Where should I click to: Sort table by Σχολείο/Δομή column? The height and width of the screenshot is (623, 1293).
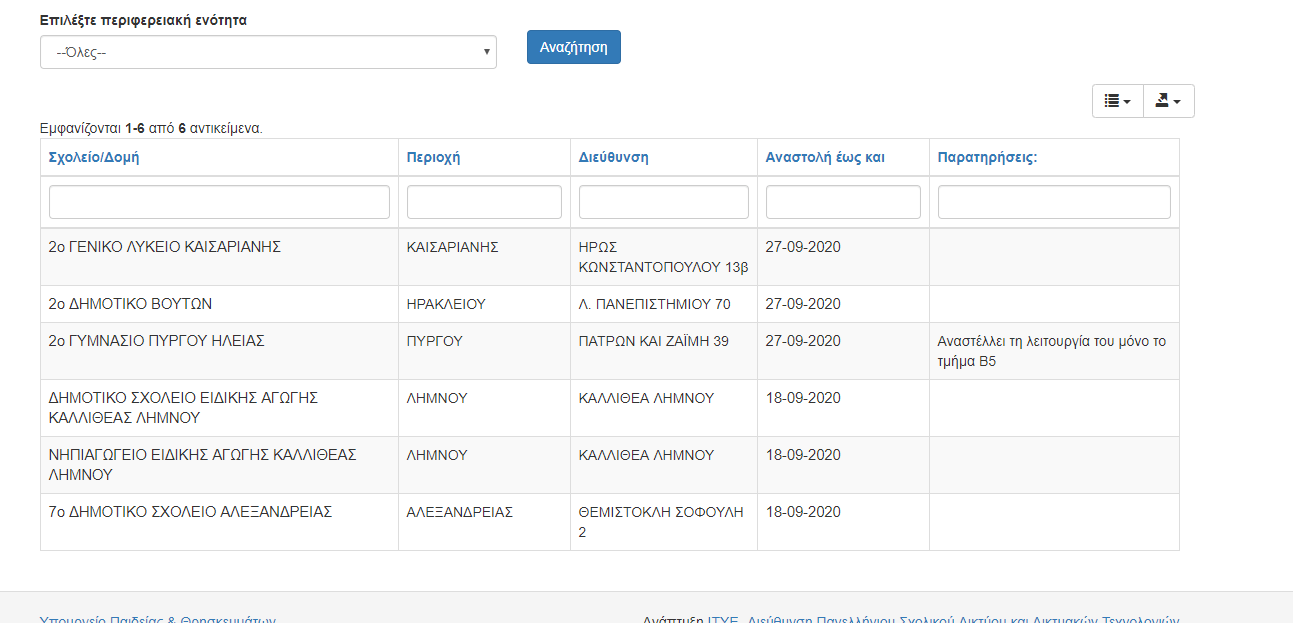pyautogui.click(x=96, y=157)
